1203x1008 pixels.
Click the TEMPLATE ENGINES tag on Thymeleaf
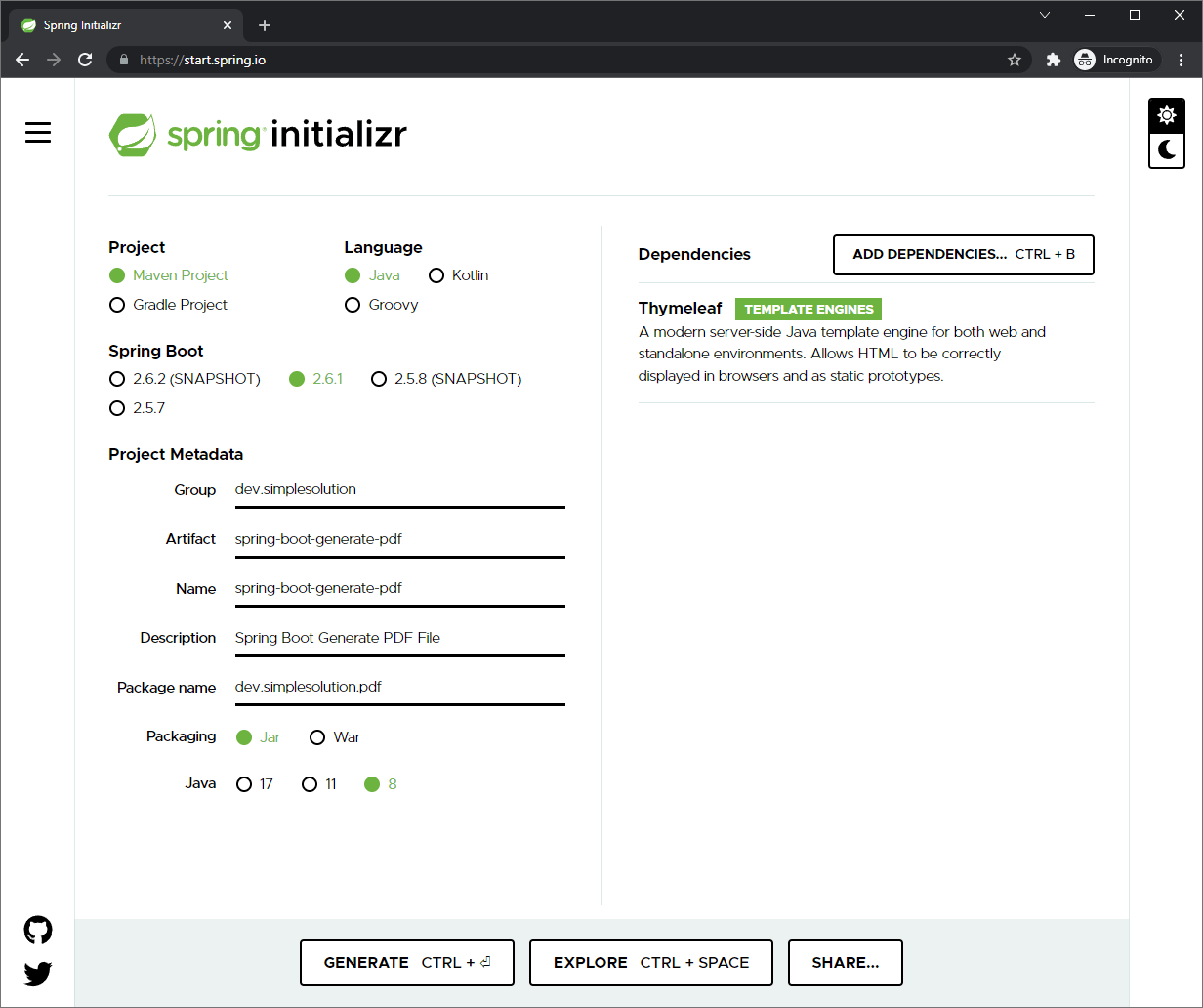tap(808, 308)
